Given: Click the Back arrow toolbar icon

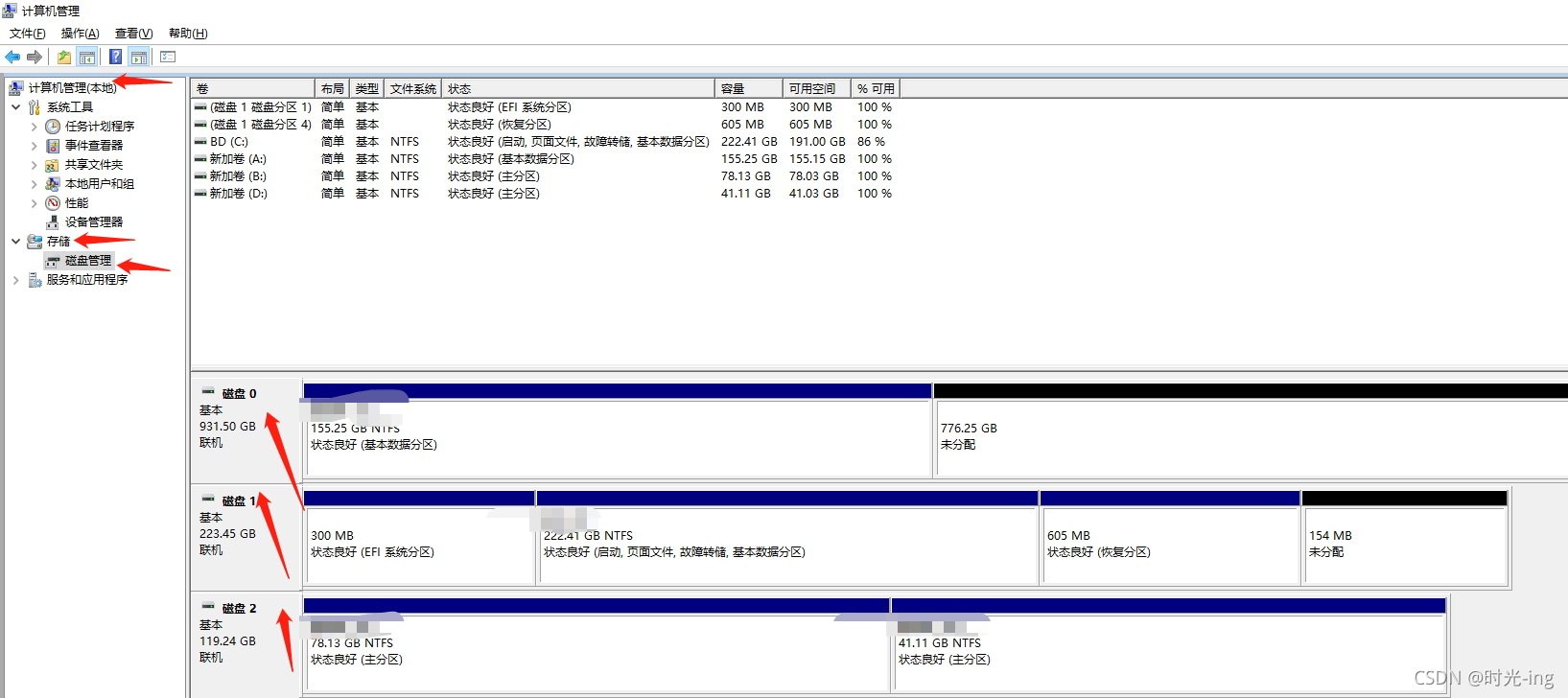Looking at the screenshot, I should coord(12,57).
